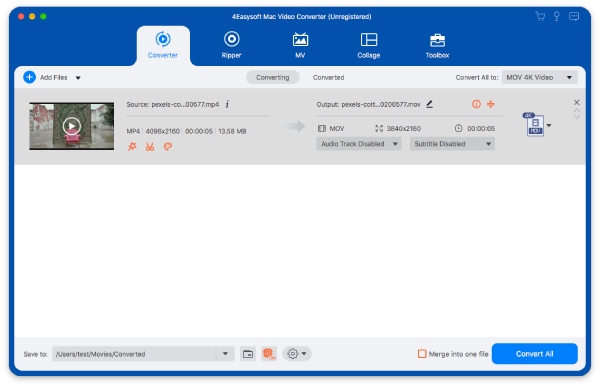Switch to the Ripper tab
This screenshot has width=600, height=387.
(x=232, y=46)
